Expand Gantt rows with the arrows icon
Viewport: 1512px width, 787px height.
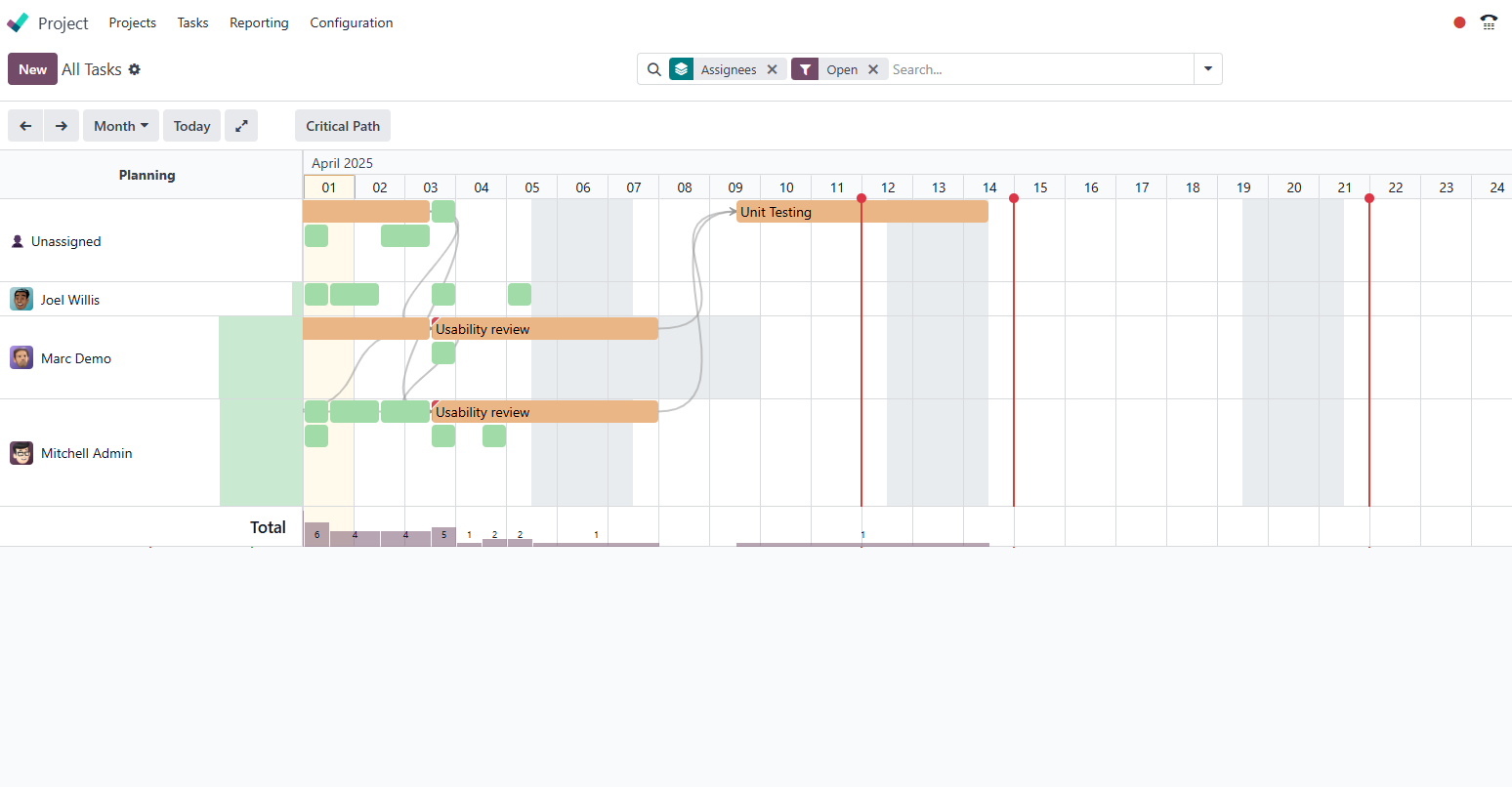(241, 126)
